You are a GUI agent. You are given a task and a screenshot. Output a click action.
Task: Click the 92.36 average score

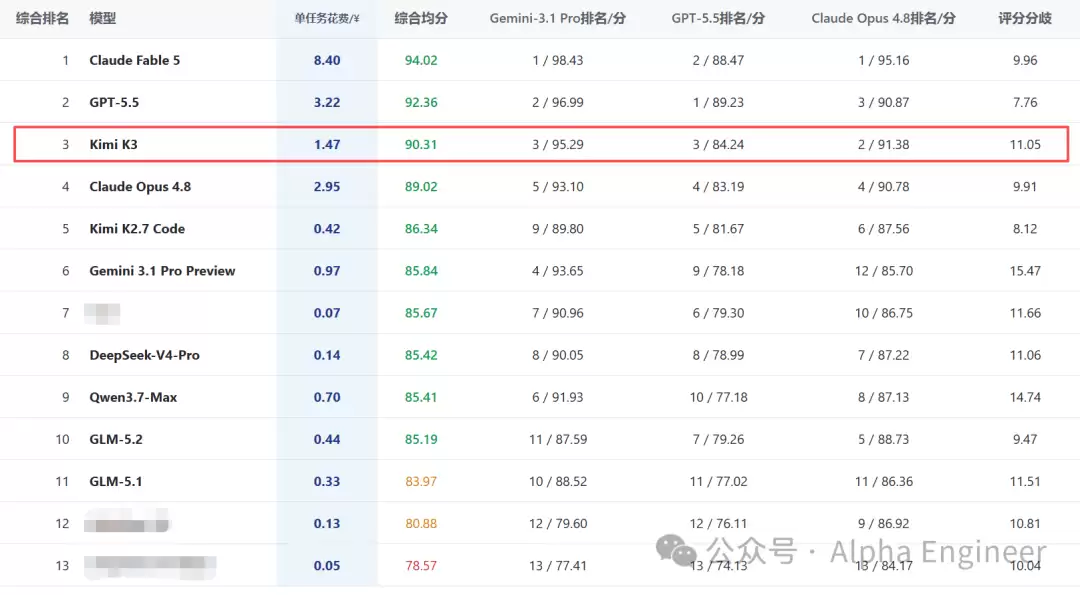tap(421, 103)
